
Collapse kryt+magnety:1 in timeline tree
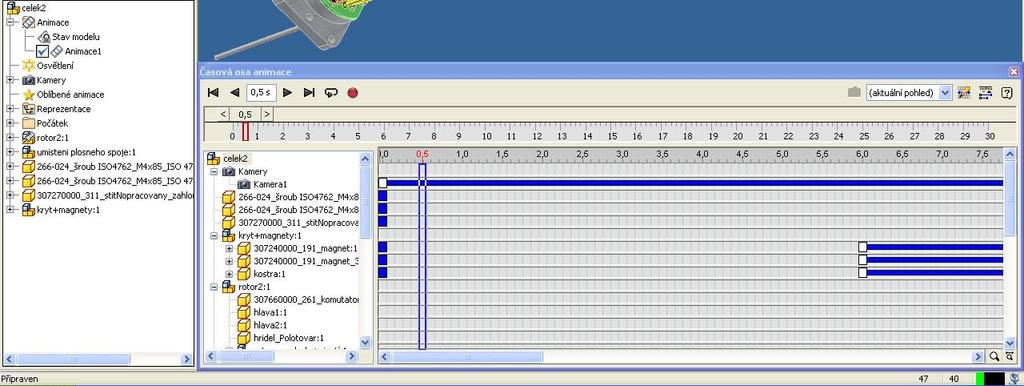click(x=214, y=235)
